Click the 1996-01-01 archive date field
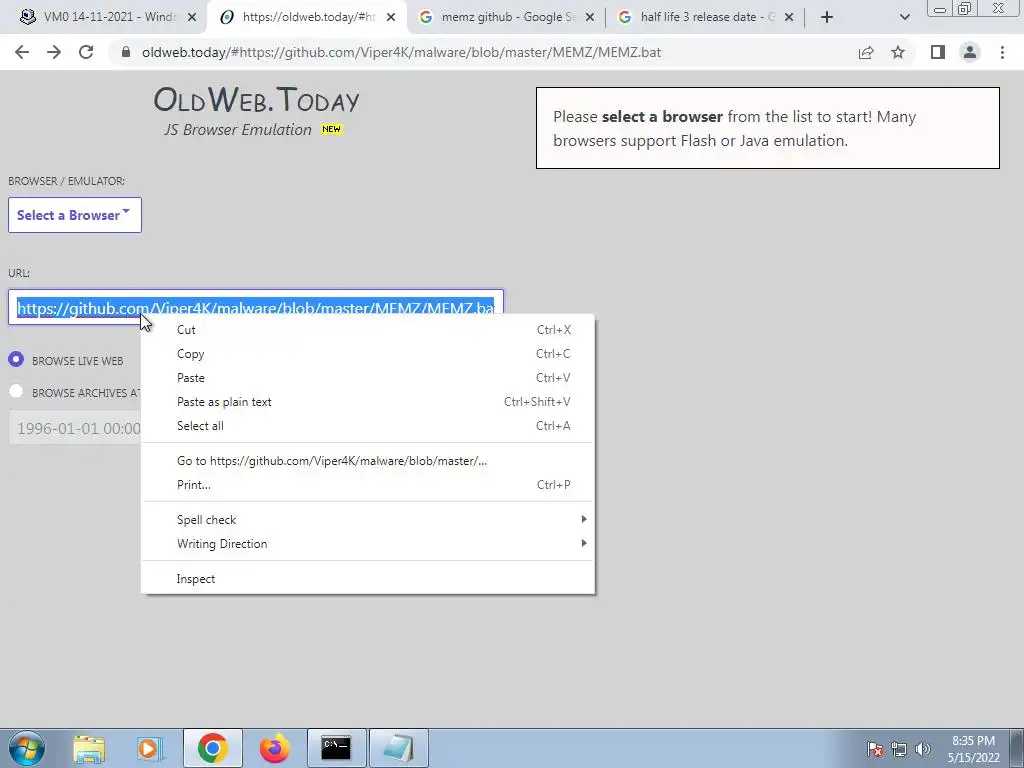This screenshot has height=768, width=1024. point(74,428)
